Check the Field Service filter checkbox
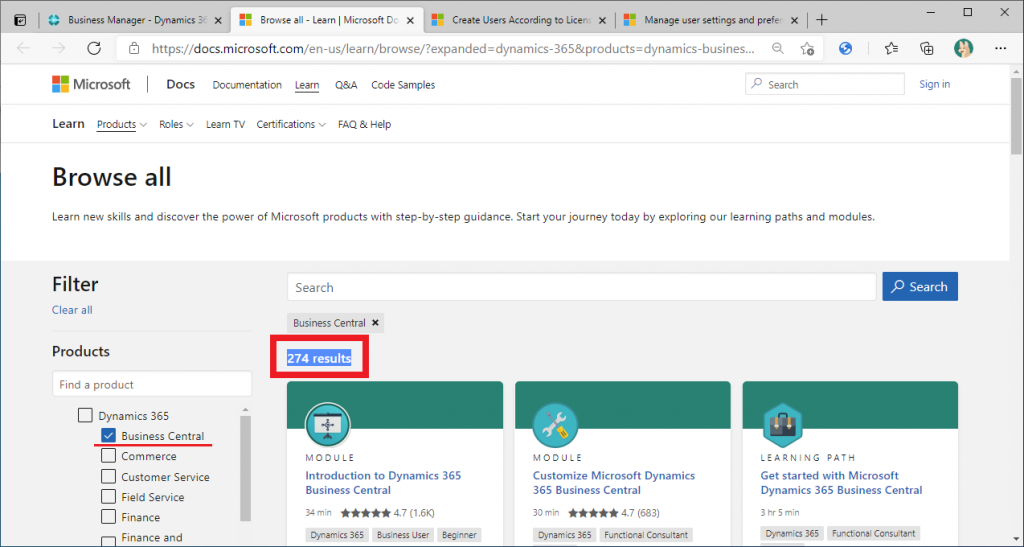The height and width of the screenshot is (547, 1024). [x=108, y=497]
